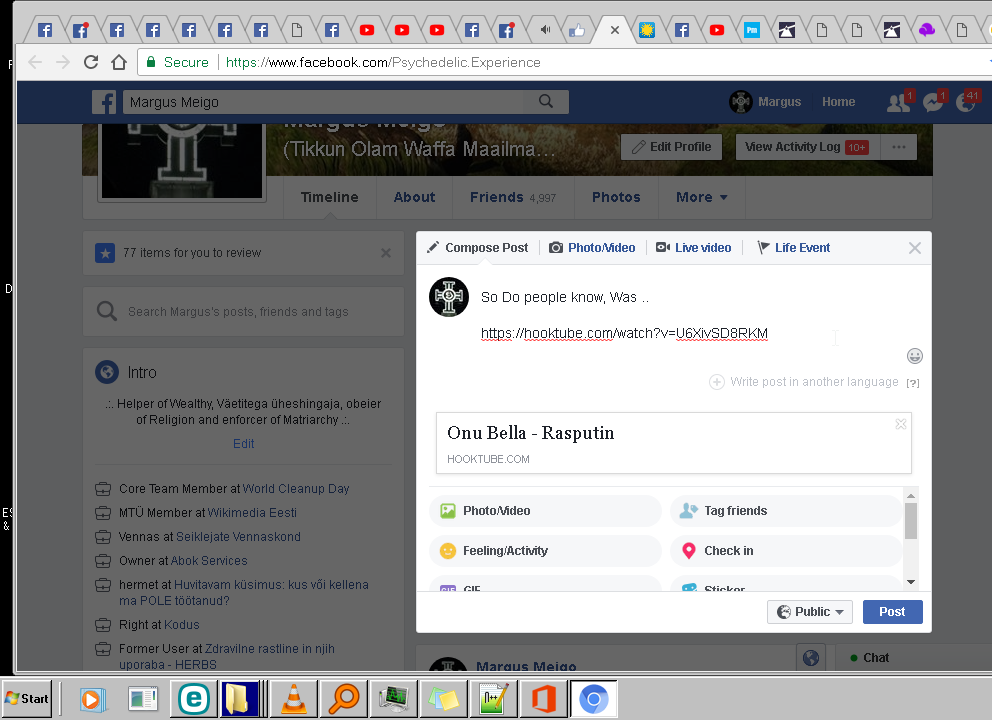
Task: Click the Windows Start button
Action: (27, 699)
